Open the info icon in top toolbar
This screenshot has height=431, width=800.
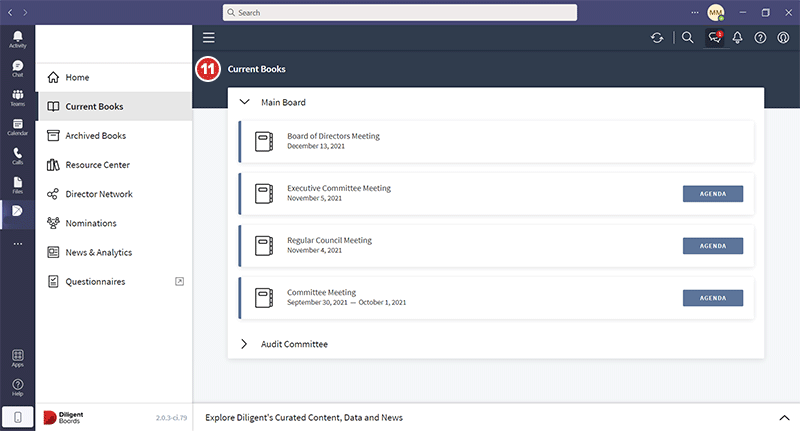tap(783, 38)
